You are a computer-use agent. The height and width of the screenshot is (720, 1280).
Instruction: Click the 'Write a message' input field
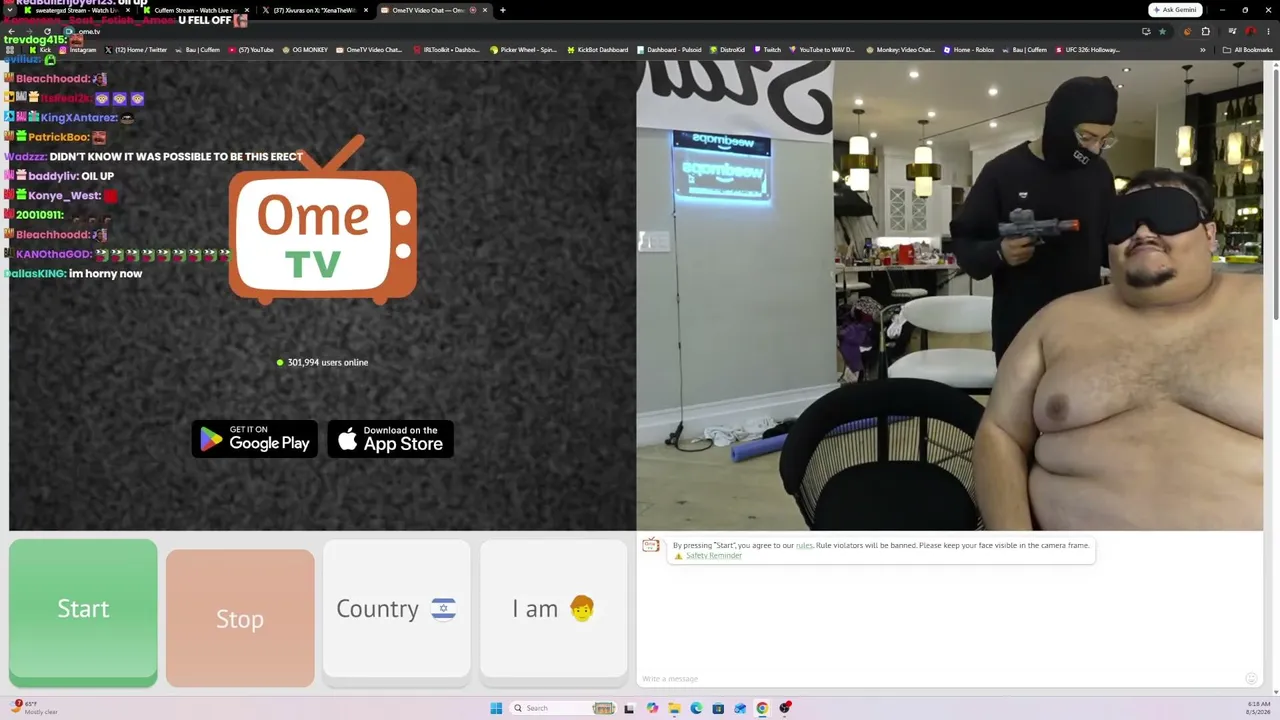(x=940, y=679)
